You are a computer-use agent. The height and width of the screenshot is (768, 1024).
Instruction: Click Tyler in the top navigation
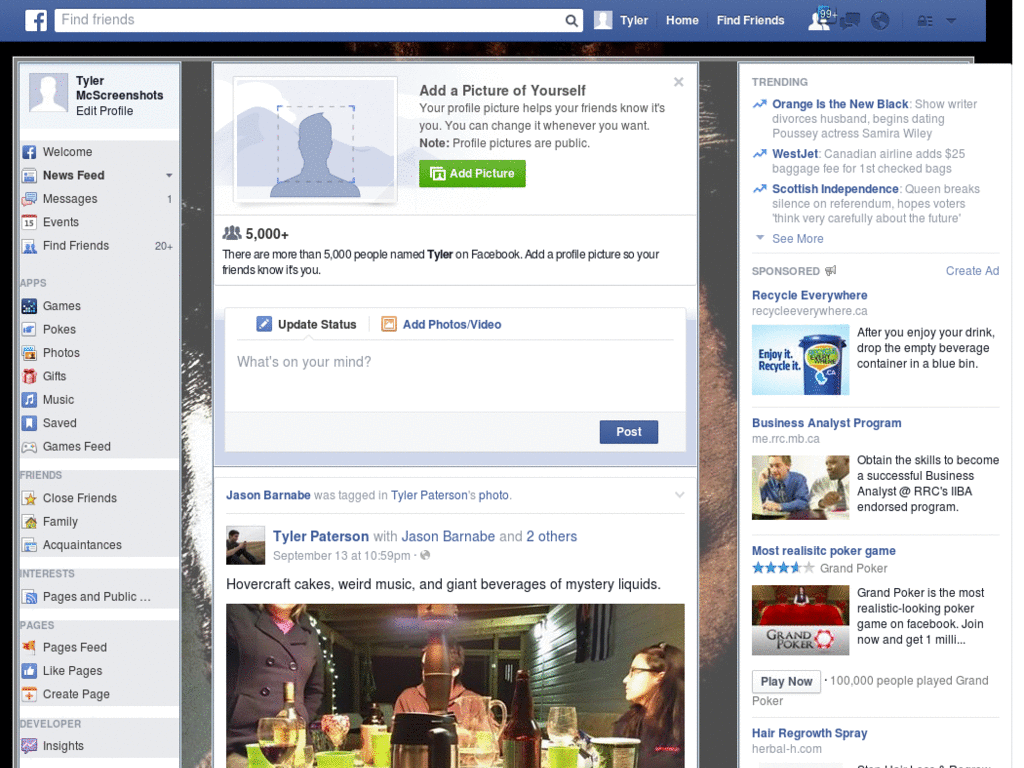[x=633, y=20]
